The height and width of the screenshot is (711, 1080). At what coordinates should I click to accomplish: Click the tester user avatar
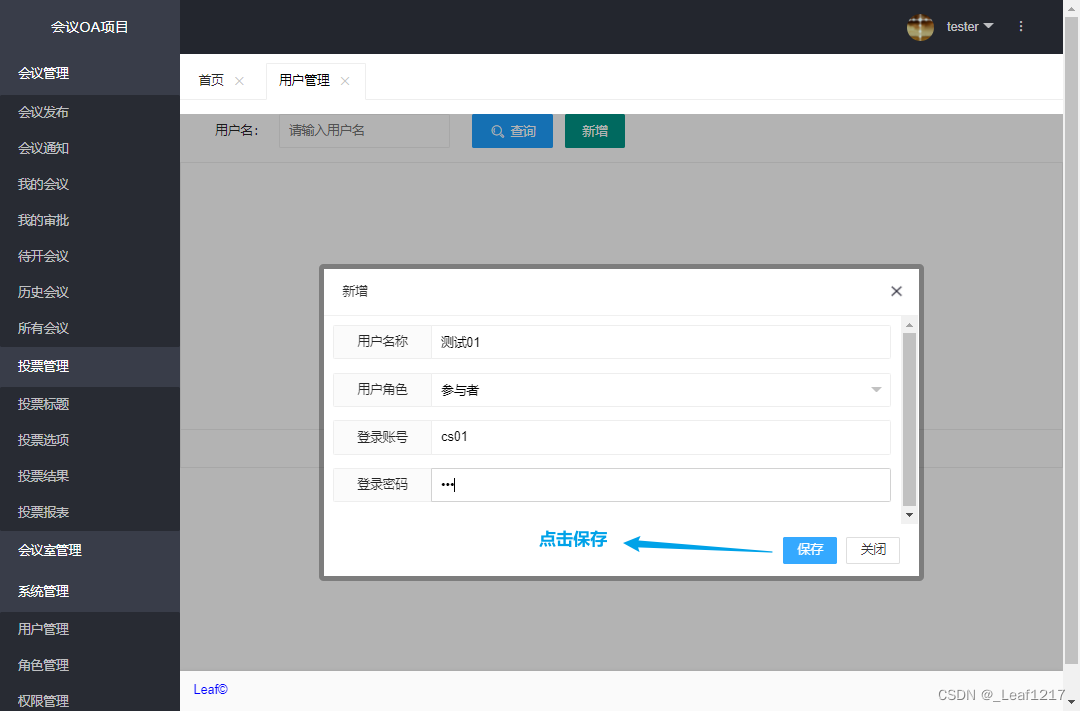coord(920,27)
